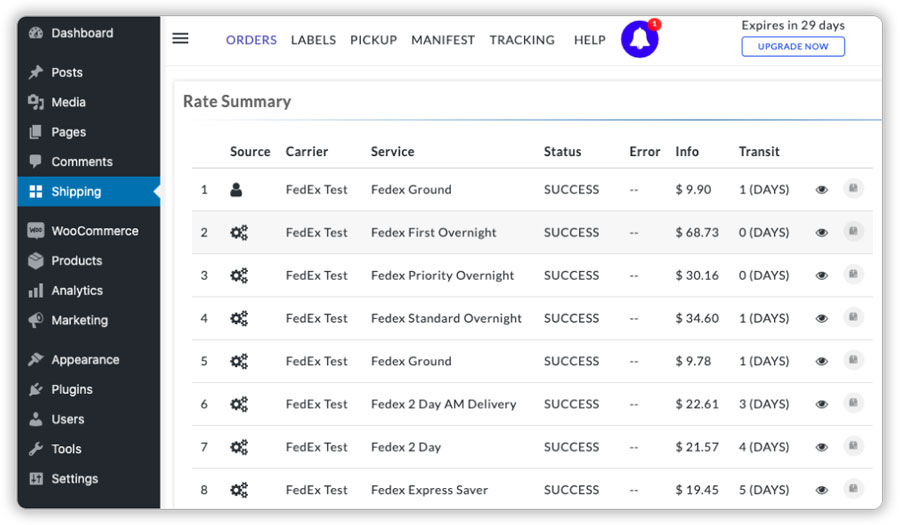Open Media in the sidebar
The image size is (900, 525).
(88, 102)
